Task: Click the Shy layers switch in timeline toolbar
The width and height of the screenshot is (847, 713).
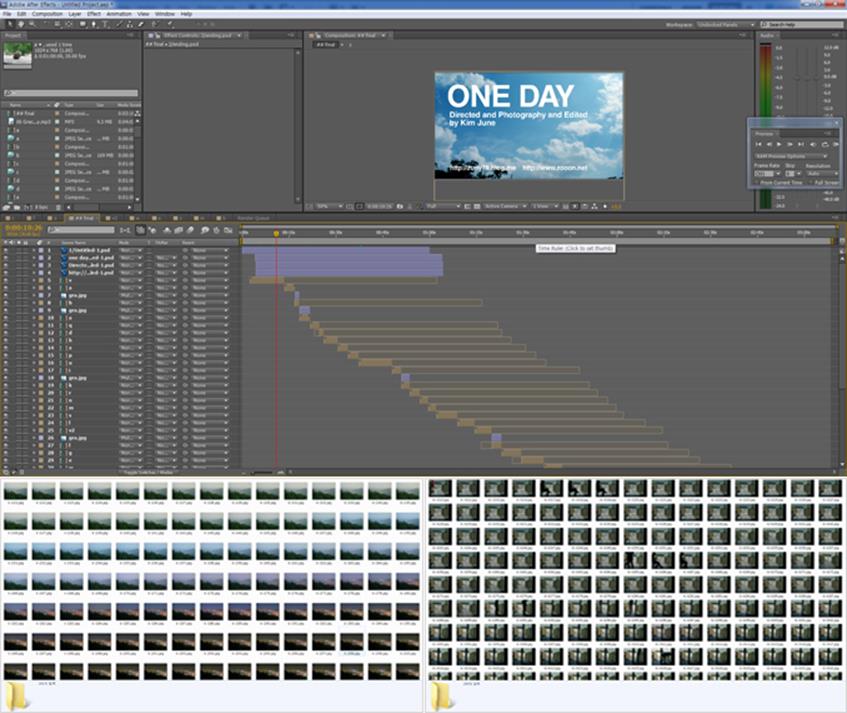Action: click(167, 231)
